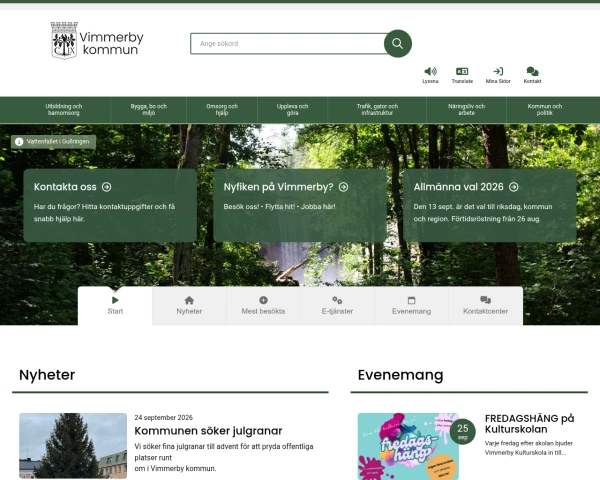Click the date 24 september 2026
600x480 pixels.
pos(163,418)
